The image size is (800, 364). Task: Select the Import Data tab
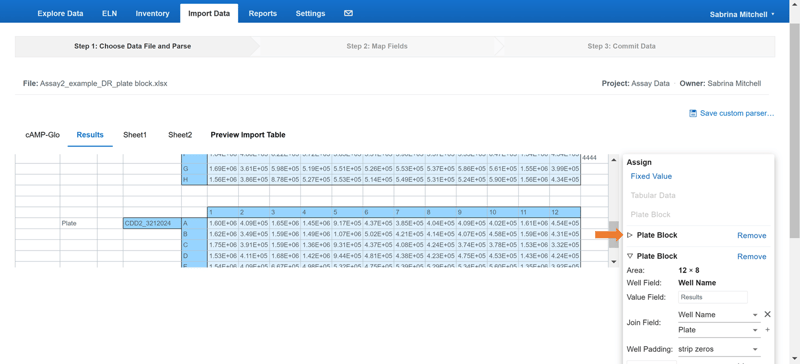(209, 14)
